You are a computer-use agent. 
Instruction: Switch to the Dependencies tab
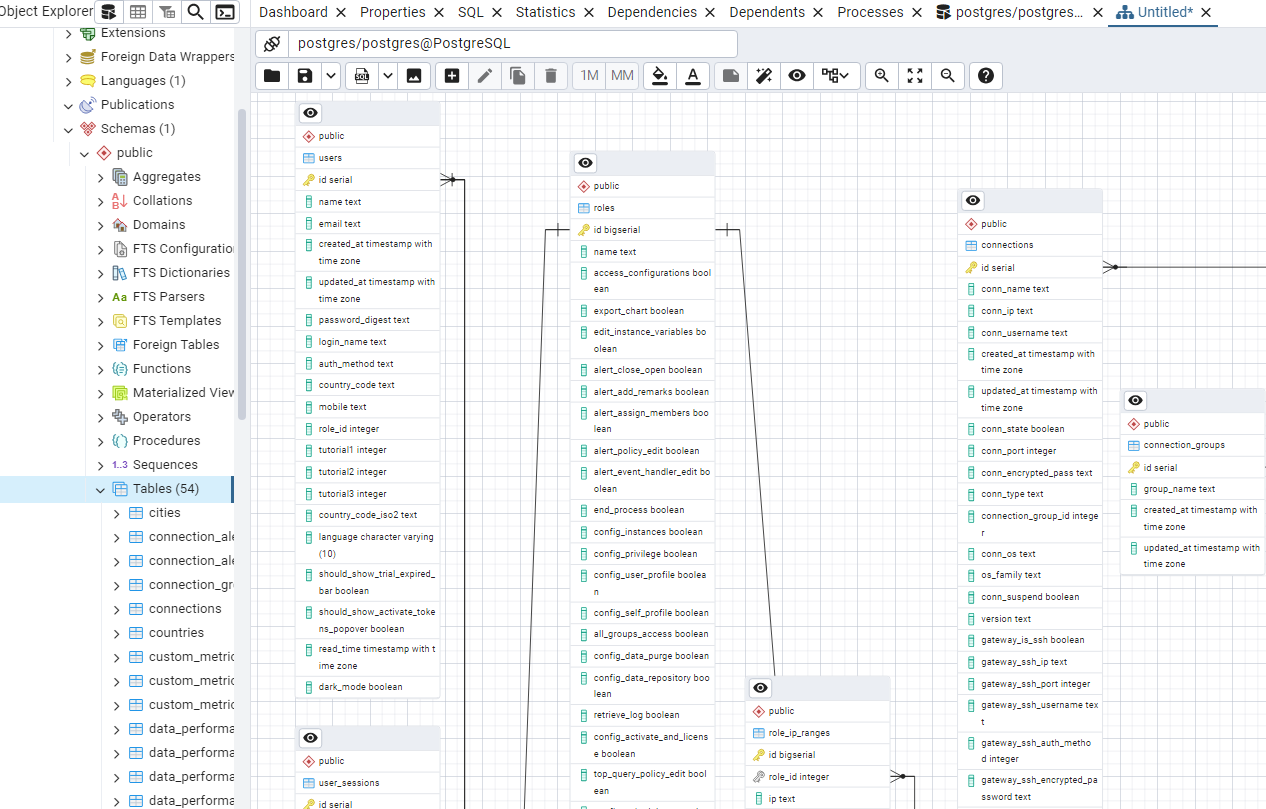click(652, 12)
